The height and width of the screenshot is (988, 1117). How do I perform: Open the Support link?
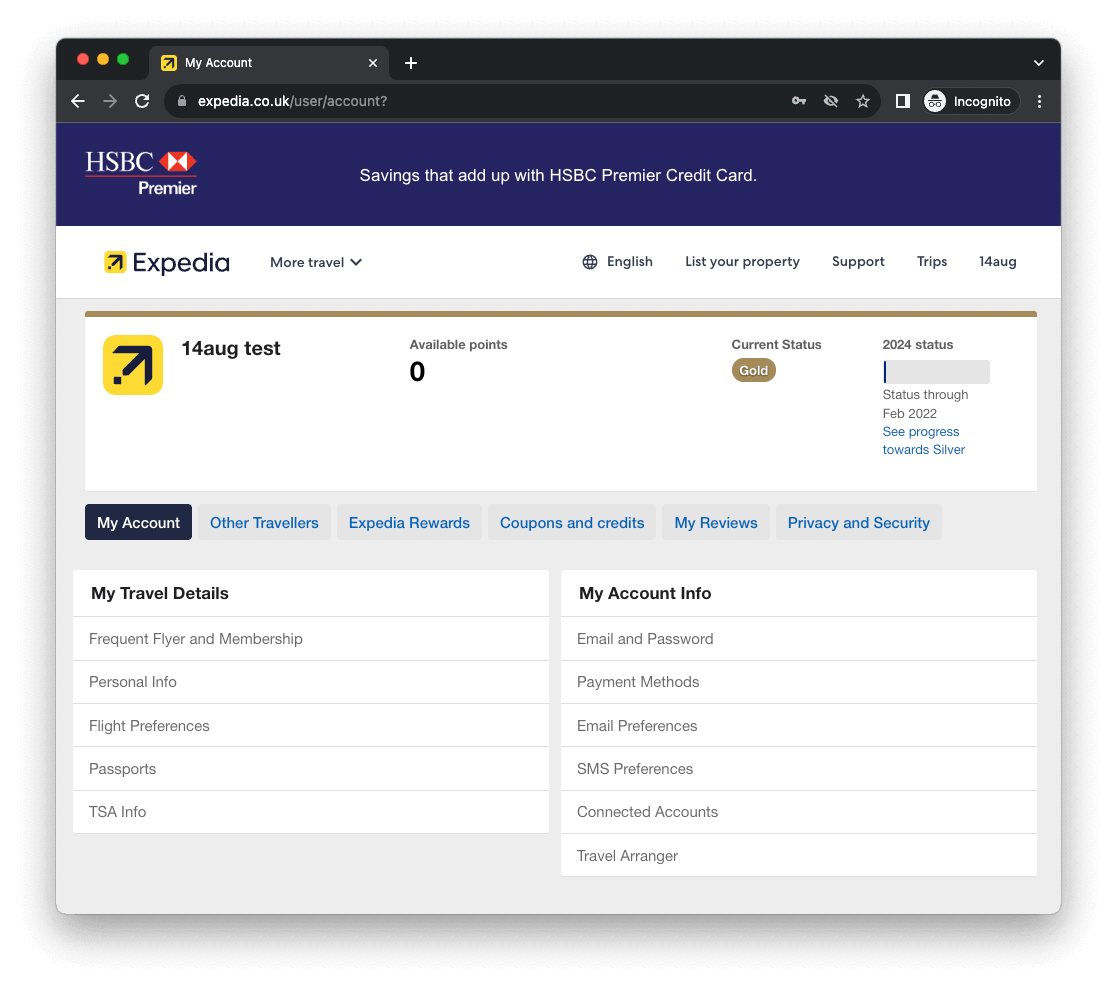point(858,261)
